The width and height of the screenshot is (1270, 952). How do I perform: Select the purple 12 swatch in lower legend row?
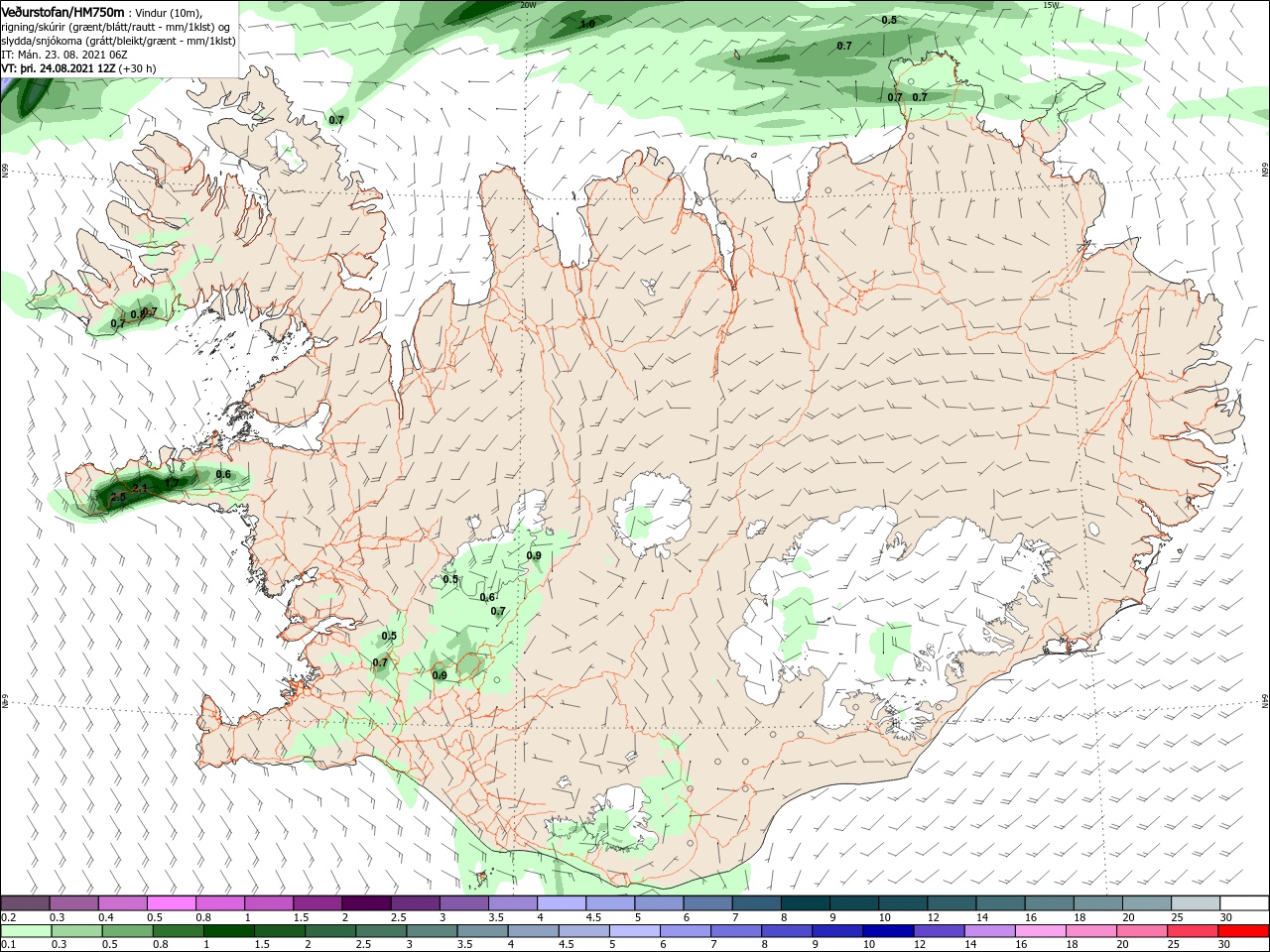pyautogui.click(x=939, y=931)
